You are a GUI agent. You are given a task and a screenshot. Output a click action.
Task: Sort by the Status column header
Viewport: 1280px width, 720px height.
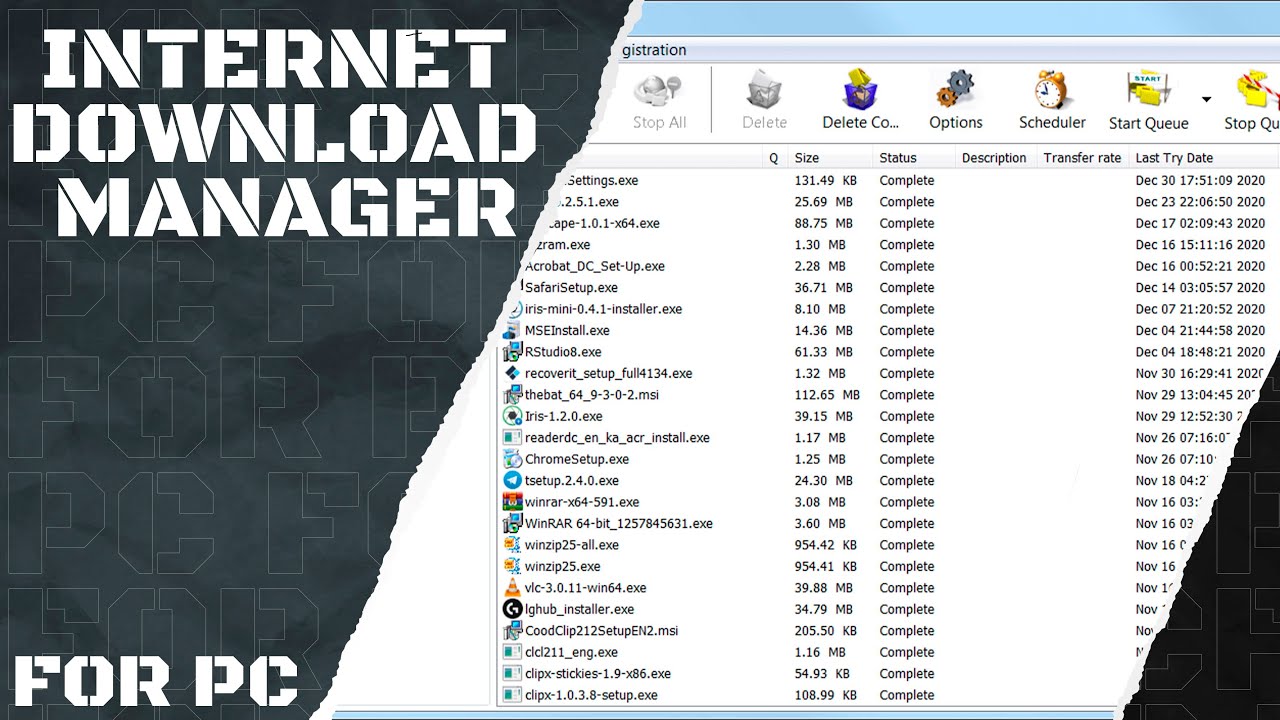[x=913, y=158]
